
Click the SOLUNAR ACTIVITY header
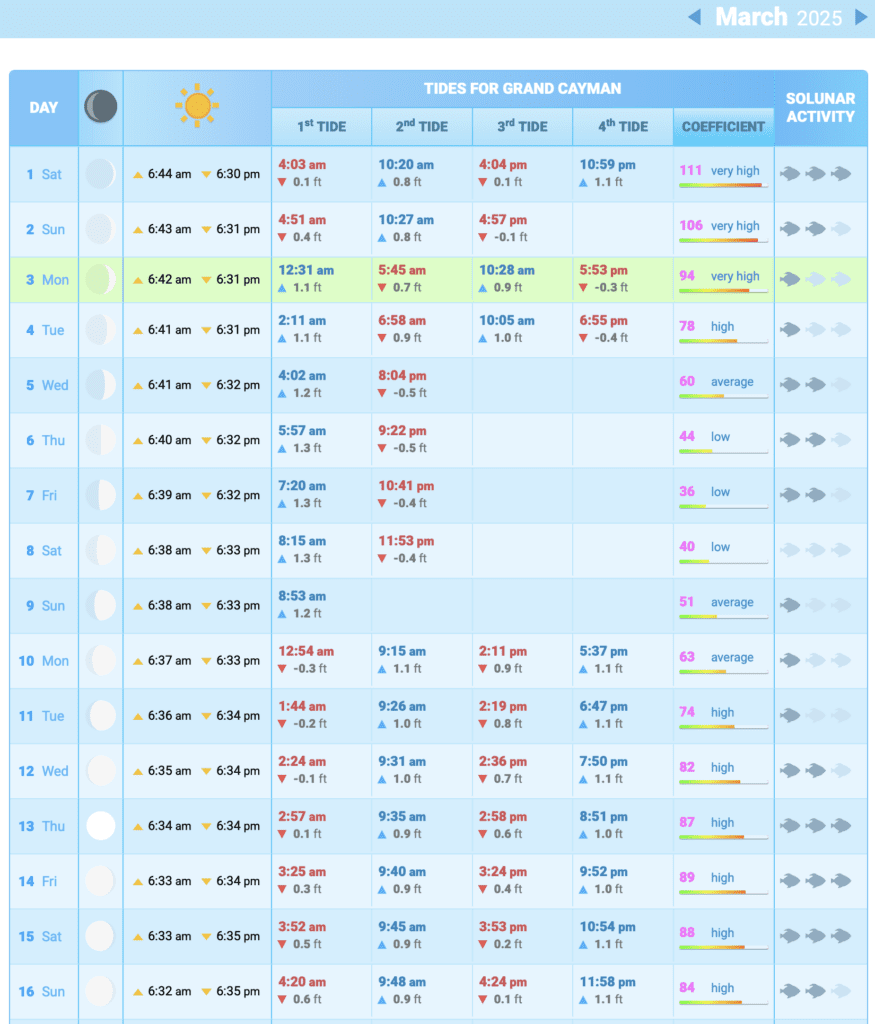[820, 107]
